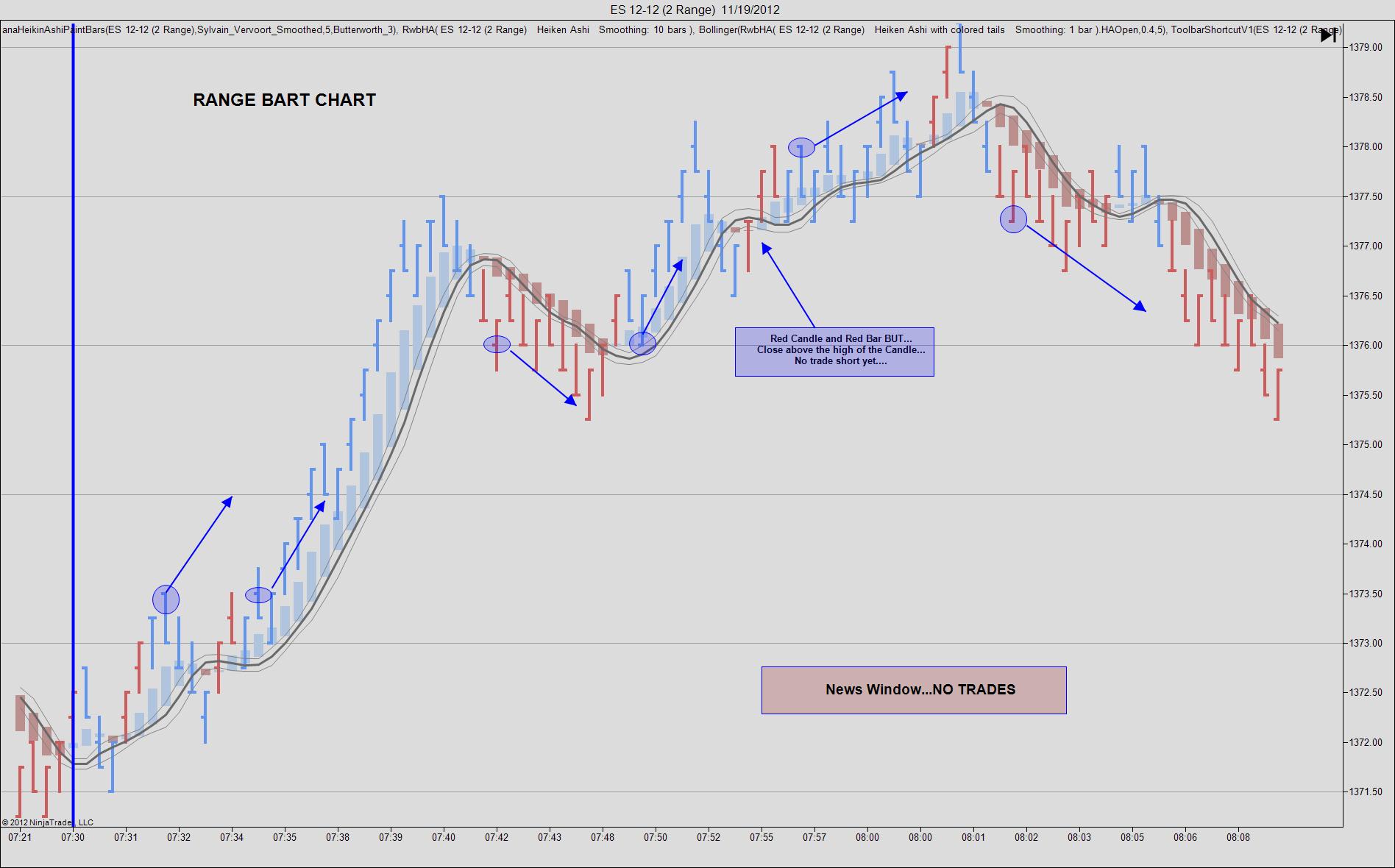Click the 07:43 time axis label
Viewport: 1395px width, 868px height.
click(x=550, y=837)
